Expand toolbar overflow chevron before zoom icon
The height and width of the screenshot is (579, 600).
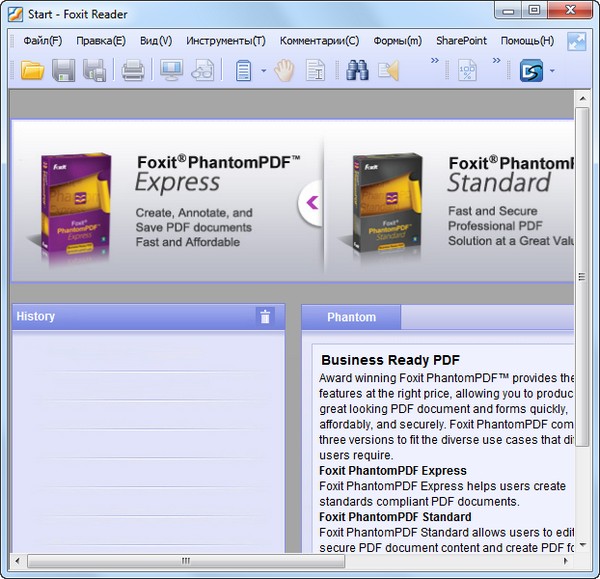point(435,62)
